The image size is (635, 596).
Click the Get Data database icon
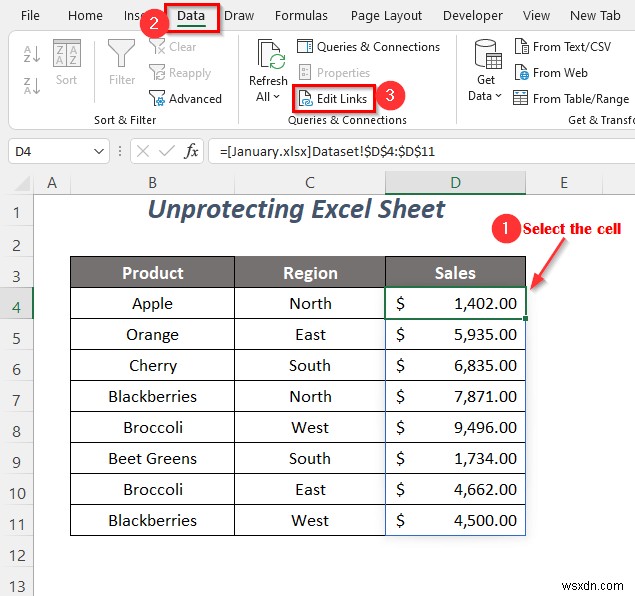487,54
